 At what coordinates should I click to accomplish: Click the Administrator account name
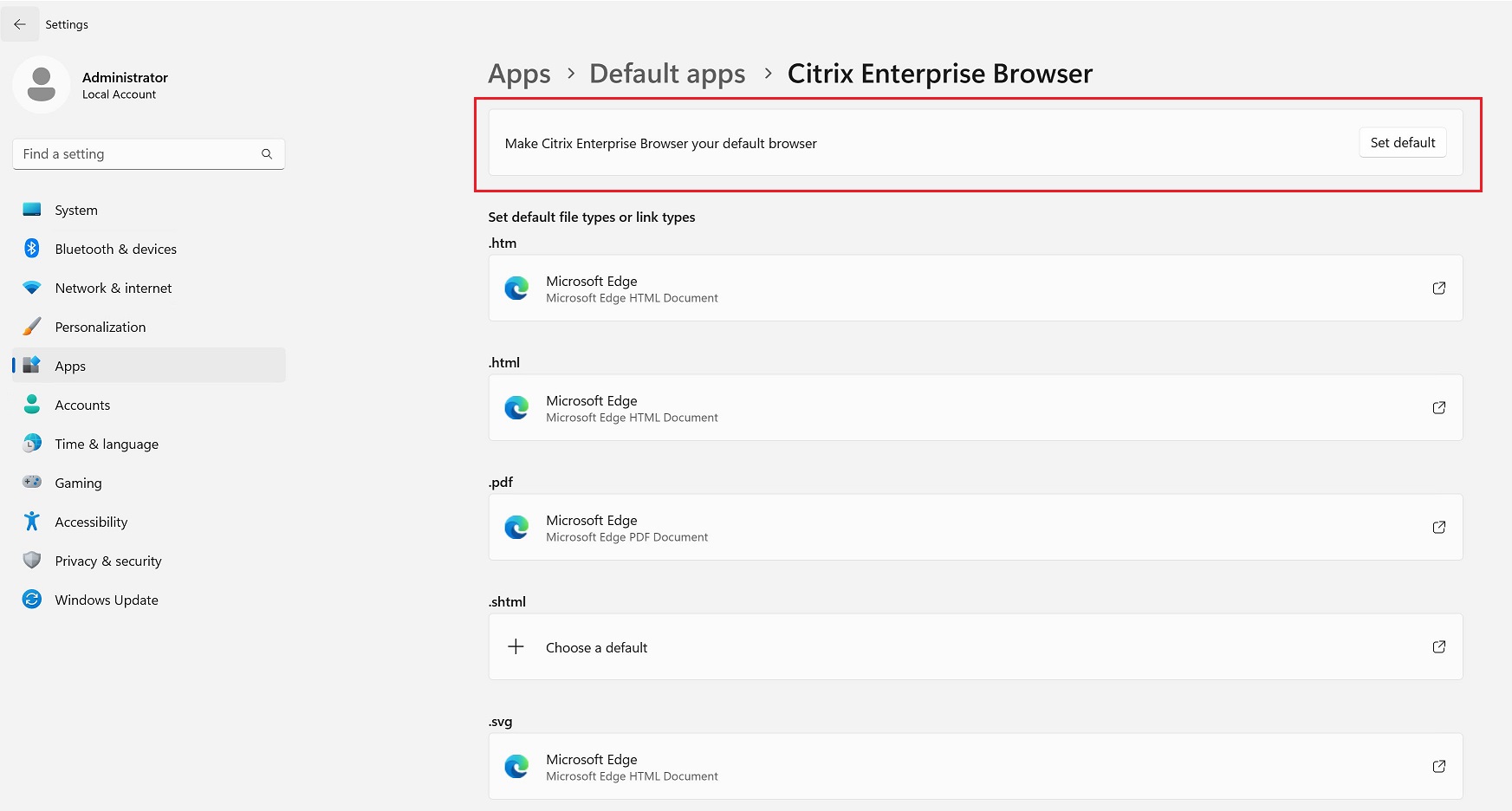point(125,77)
